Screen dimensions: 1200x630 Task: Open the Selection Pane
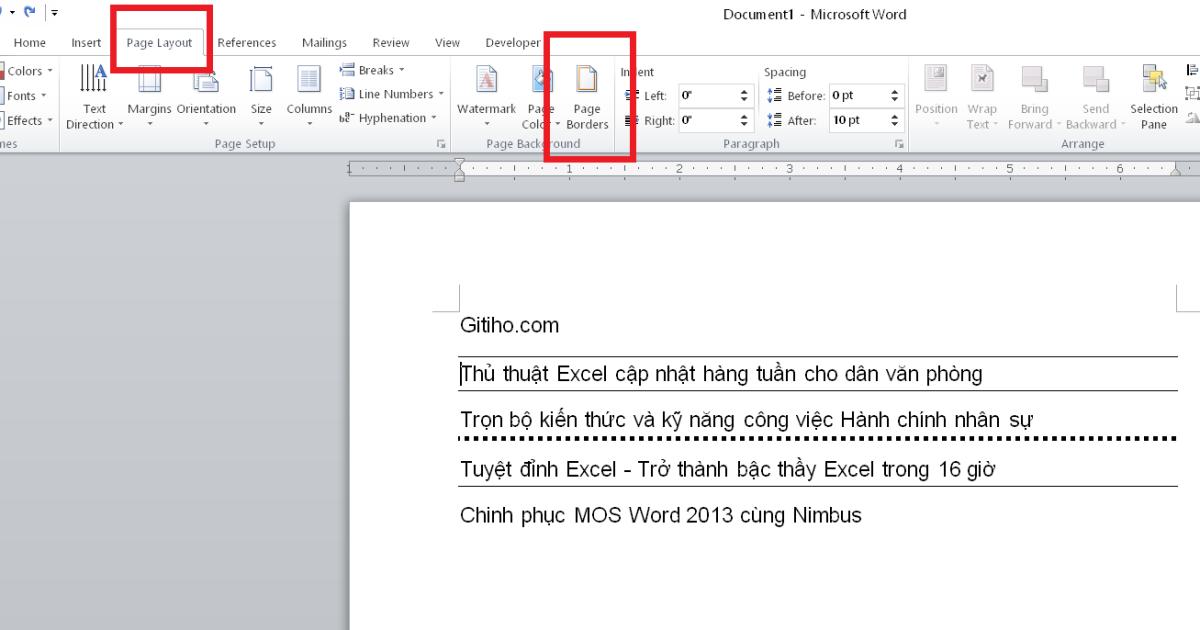pyautogui.click(x=1154, y=97)
